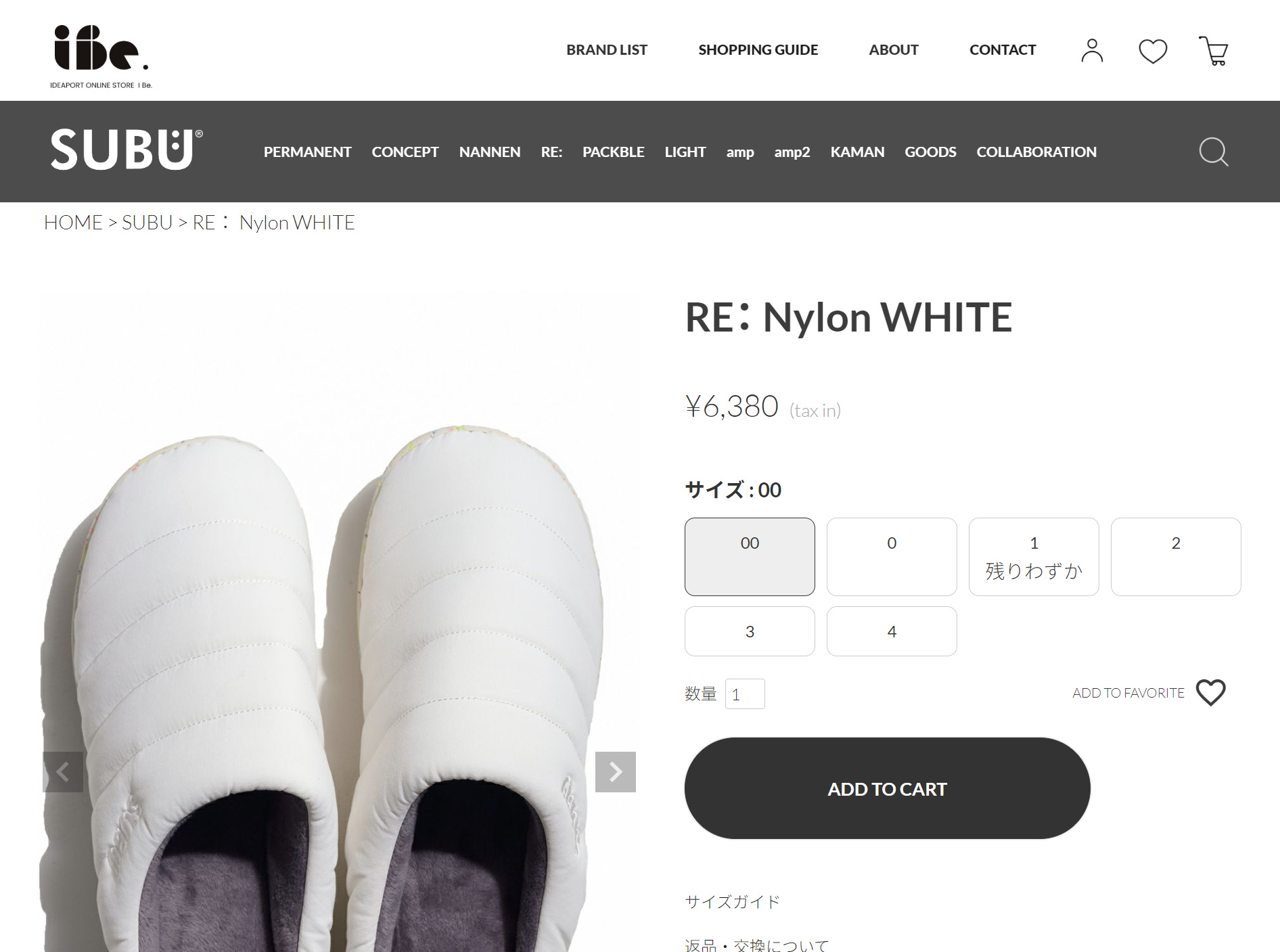This screenshot has width=1280, height=952.
Task: Click HOME in the breadcrumb
Action: pos(73,223)
